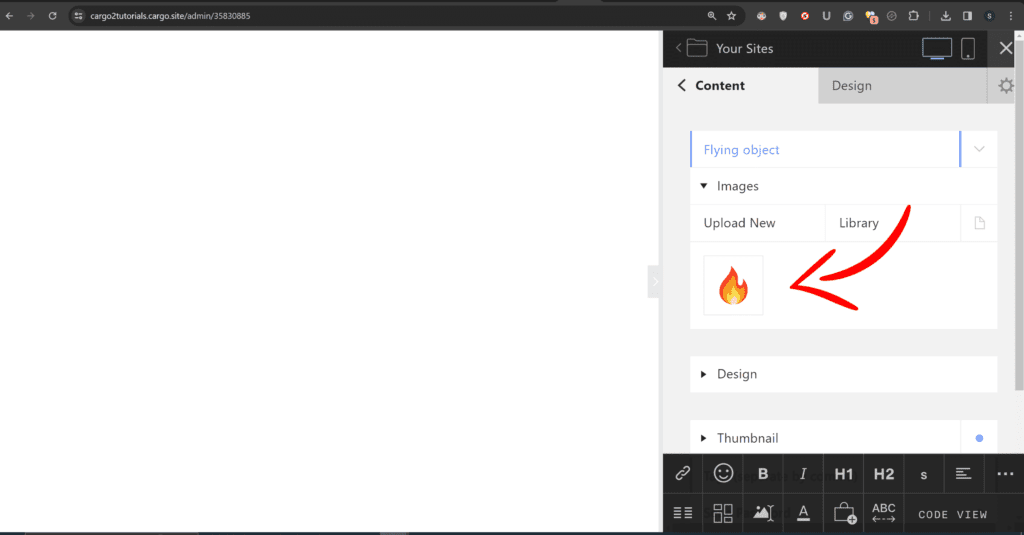Toggle bold text formatting
The width and height of the screenshot is (1024, 535).
[763, 474]
